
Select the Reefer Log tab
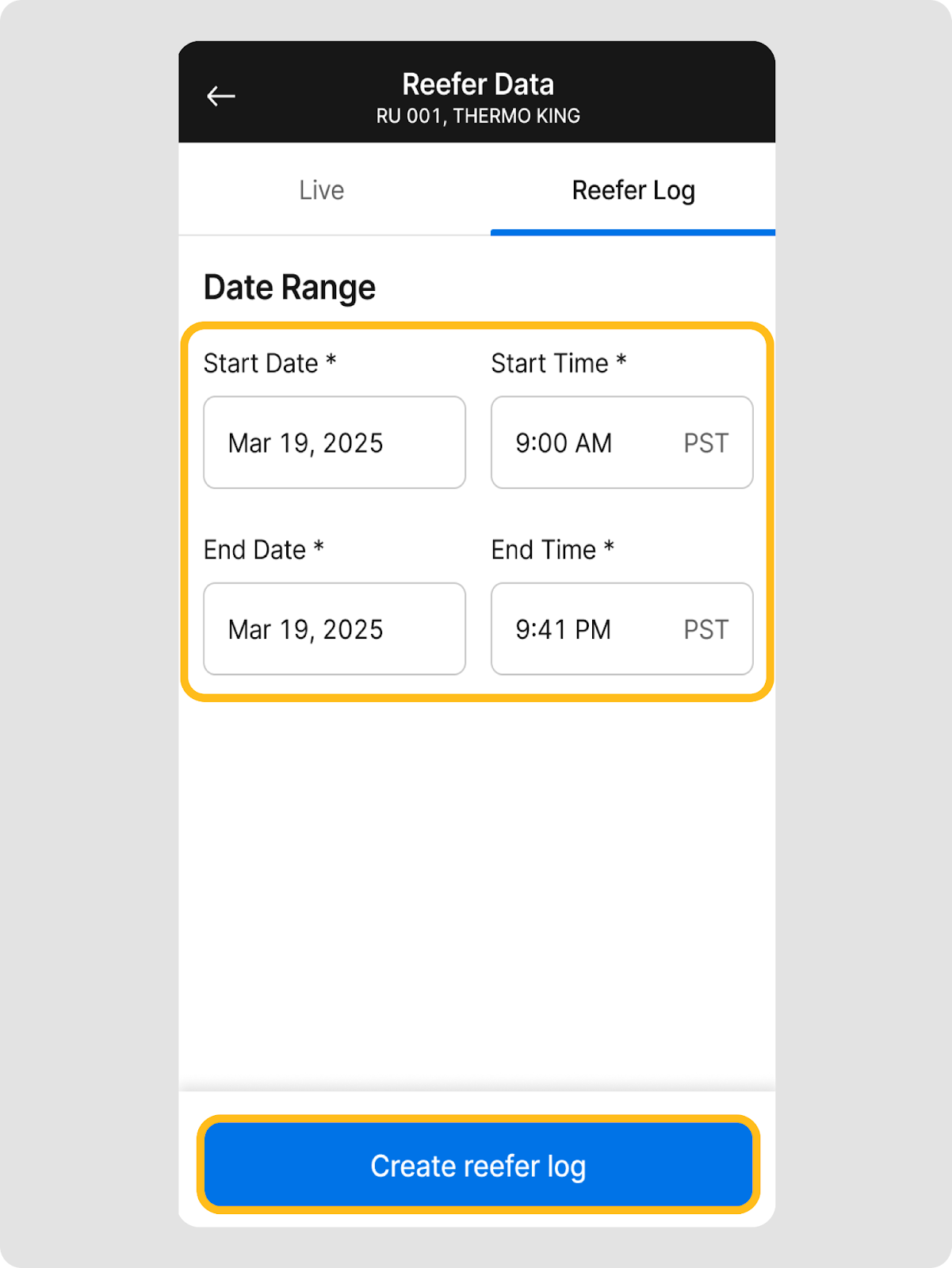click(x=633, y=190)
